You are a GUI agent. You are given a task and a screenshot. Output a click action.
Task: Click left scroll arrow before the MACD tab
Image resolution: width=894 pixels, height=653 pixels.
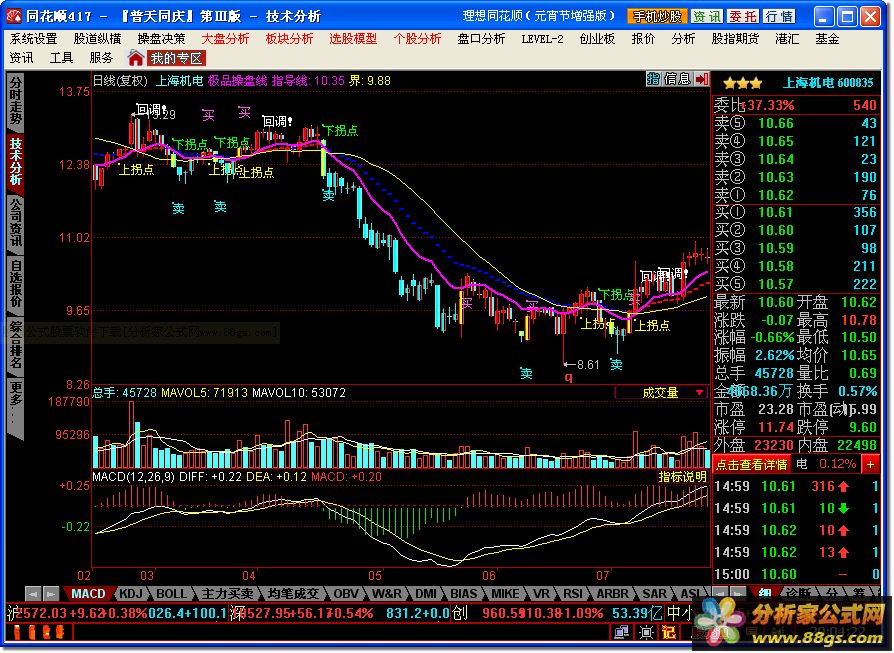(x=33, y=594)
